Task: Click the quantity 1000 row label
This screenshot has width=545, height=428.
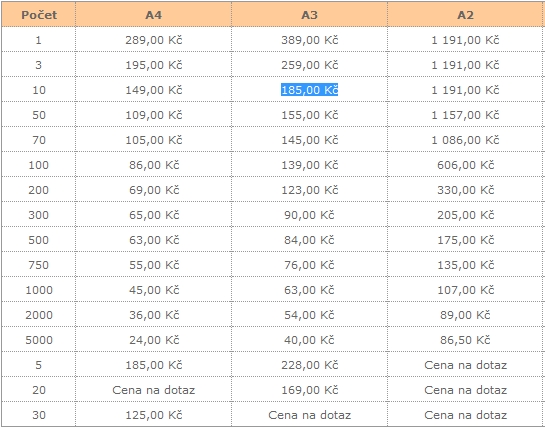Action: tap(39, 290)
